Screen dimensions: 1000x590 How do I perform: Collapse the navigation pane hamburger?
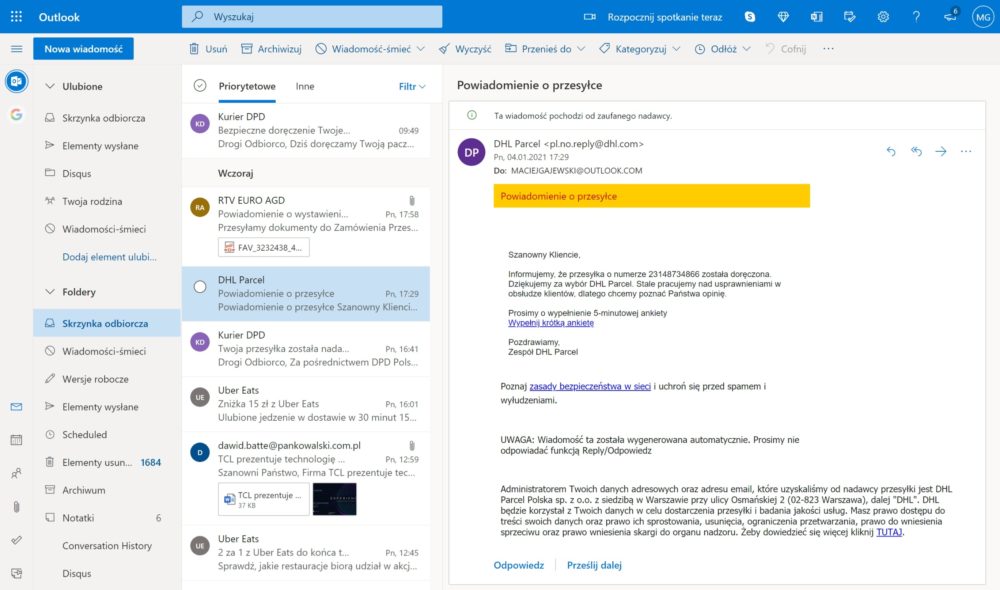[17, 48]
